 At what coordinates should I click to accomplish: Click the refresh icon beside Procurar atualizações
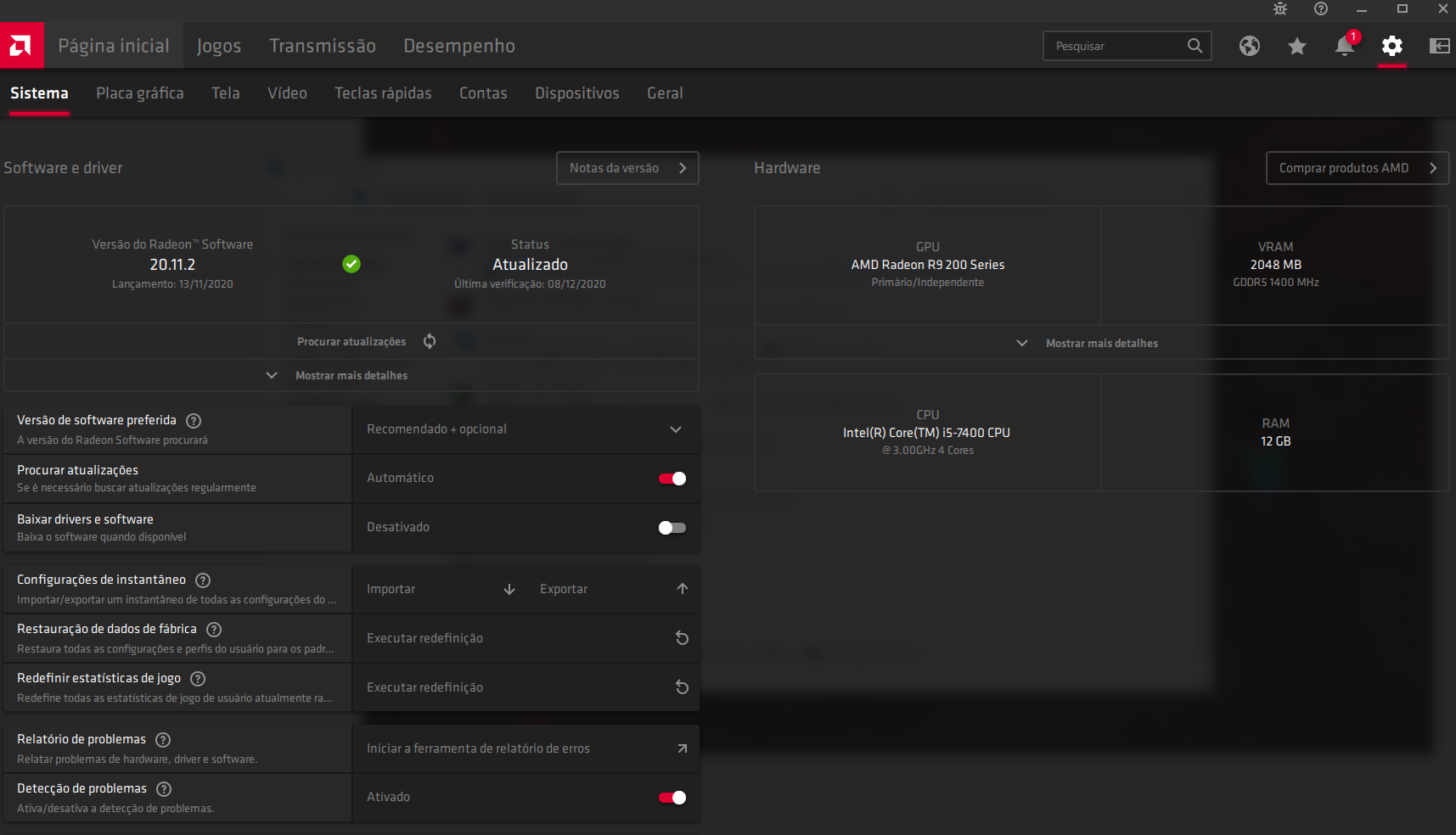point(430,341)
